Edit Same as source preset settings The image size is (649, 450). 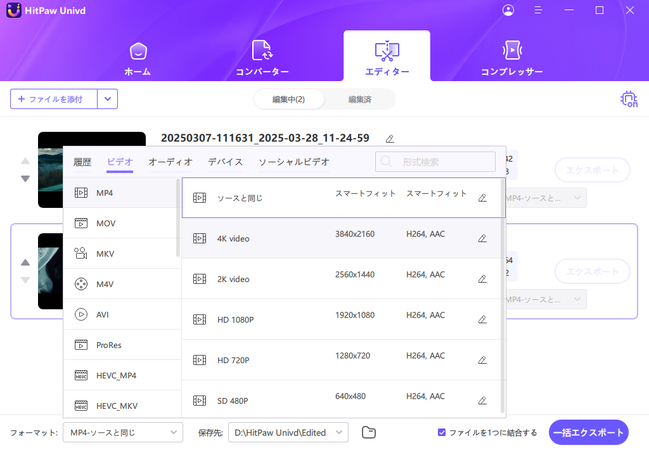482,198
